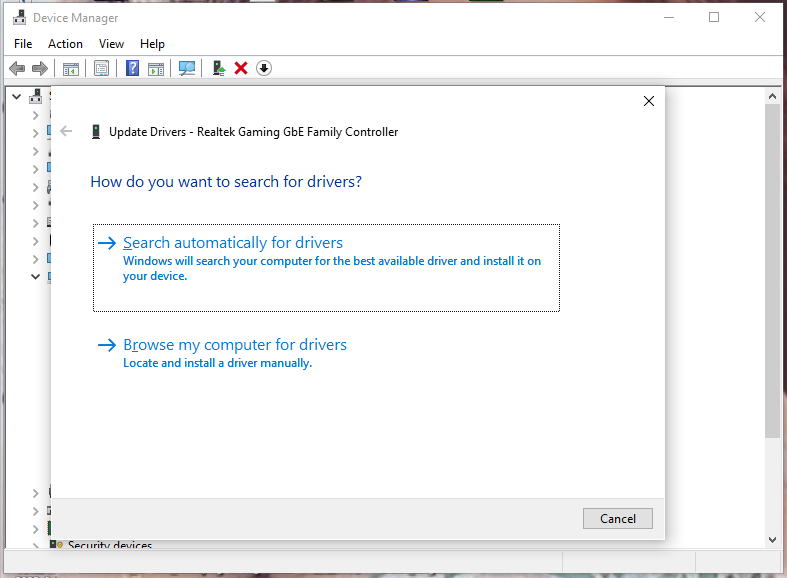Collapse the expanded category chevron in device tree
The width and height of the screenshot is (787, 578).
pyautogui.click(x=35, y=276)
